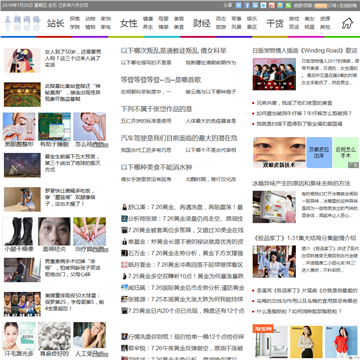Open the 《极品家丁》1-31集 article title
Screen dimensions: 360x360
304,238
